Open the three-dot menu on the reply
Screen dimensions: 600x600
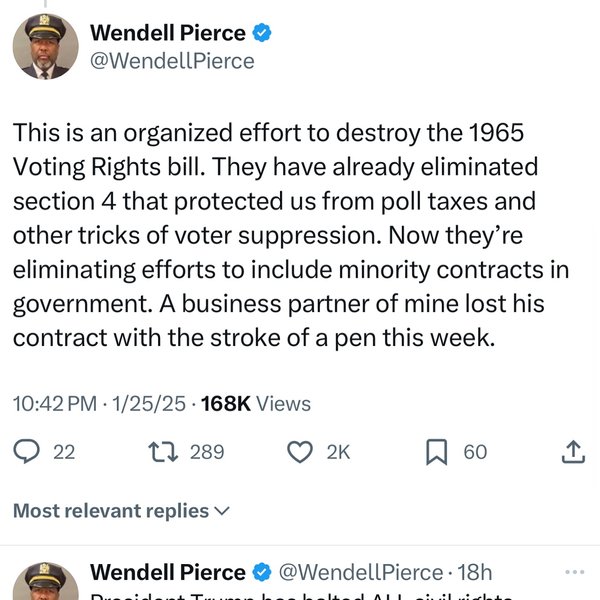tap(574, 572)
